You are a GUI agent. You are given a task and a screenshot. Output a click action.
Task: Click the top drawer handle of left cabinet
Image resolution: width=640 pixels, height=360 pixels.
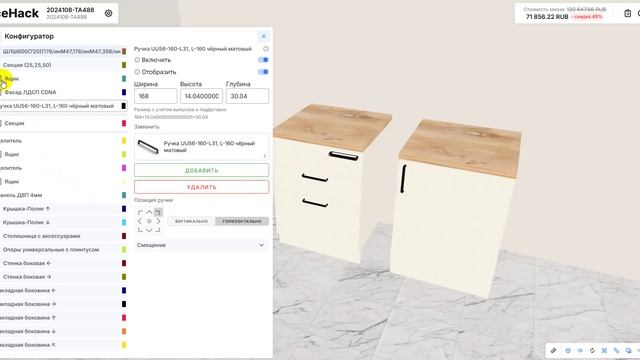(x=343, y=156)
